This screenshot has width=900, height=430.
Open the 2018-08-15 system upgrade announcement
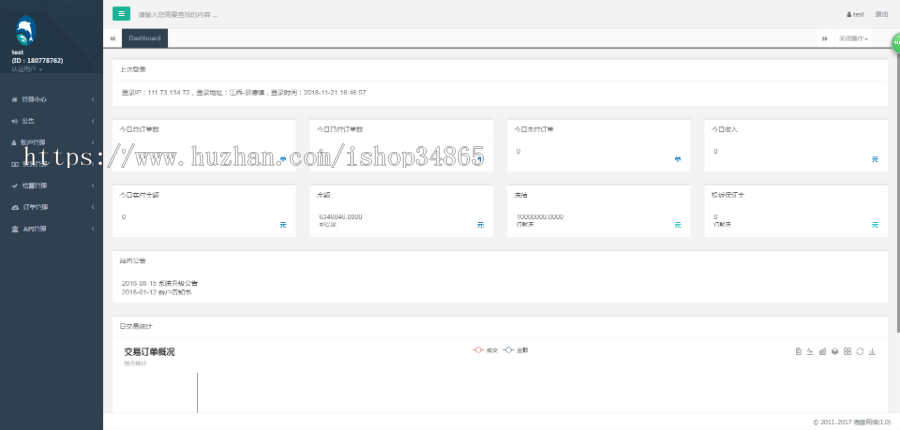point(160,283)
